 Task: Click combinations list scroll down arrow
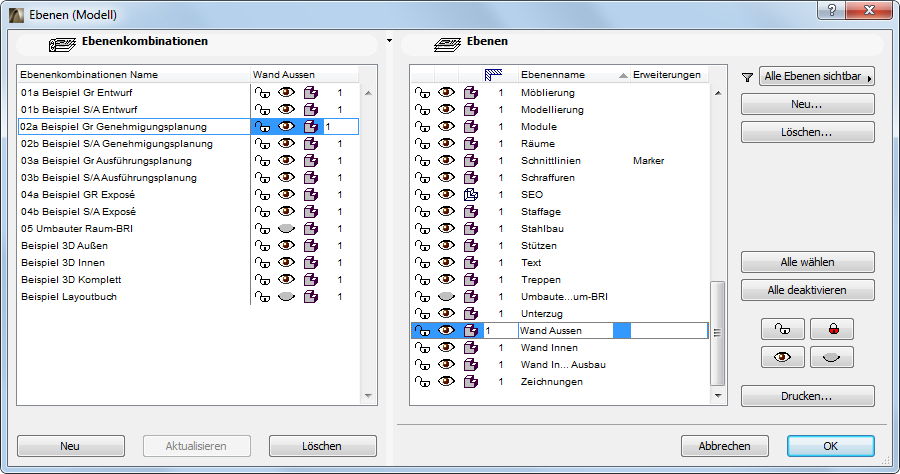pos(368,395)
